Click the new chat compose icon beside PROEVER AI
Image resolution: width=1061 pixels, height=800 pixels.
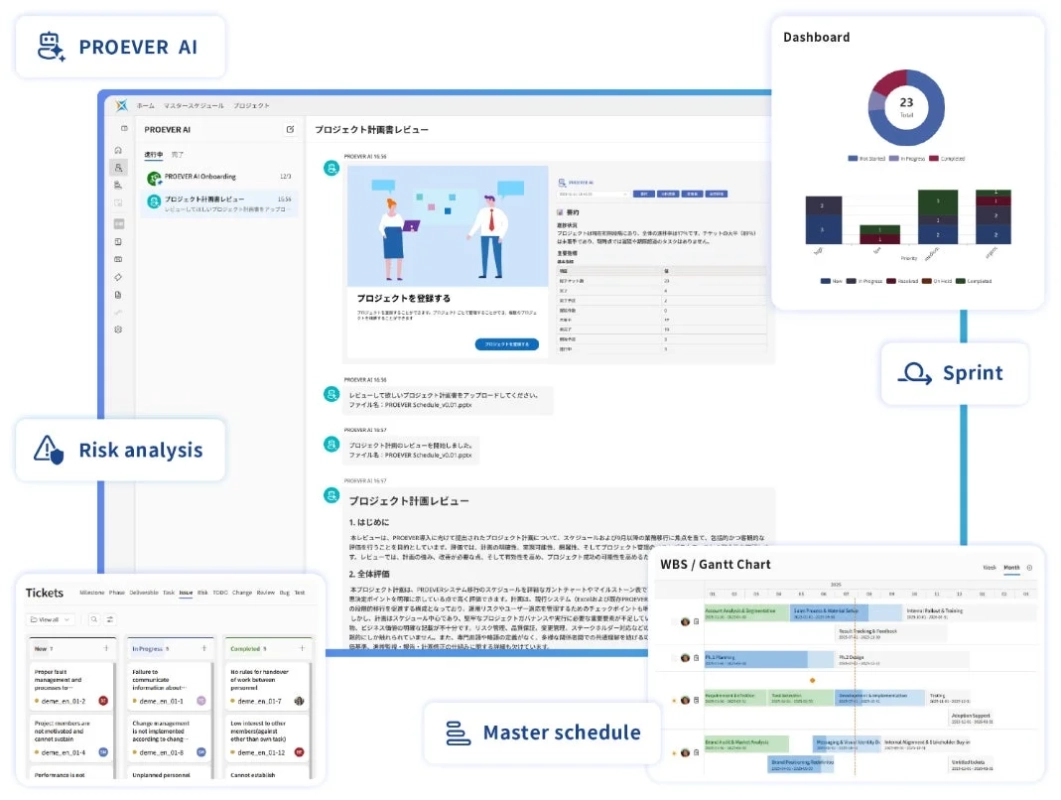point(290,129)
